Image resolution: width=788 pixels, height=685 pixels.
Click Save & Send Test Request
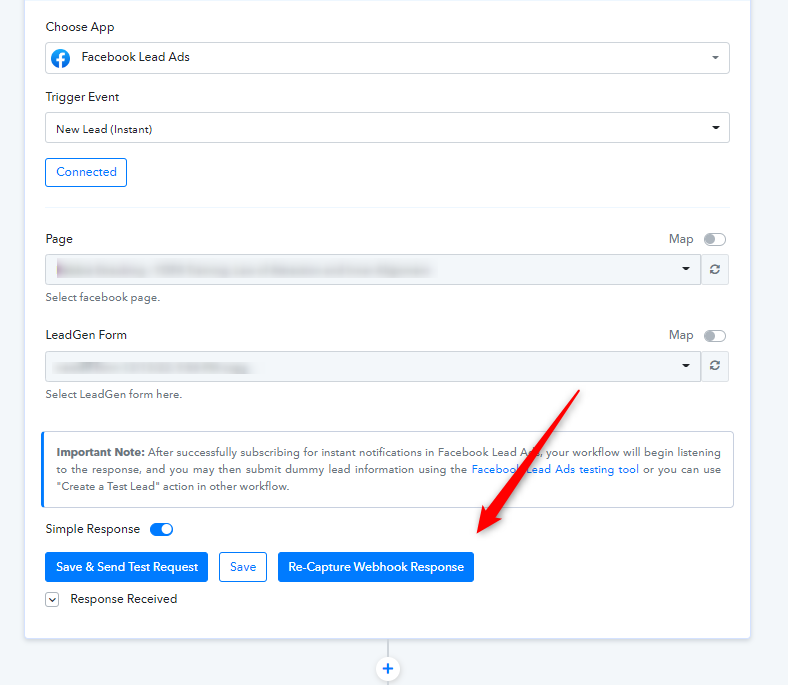[127, 567]
